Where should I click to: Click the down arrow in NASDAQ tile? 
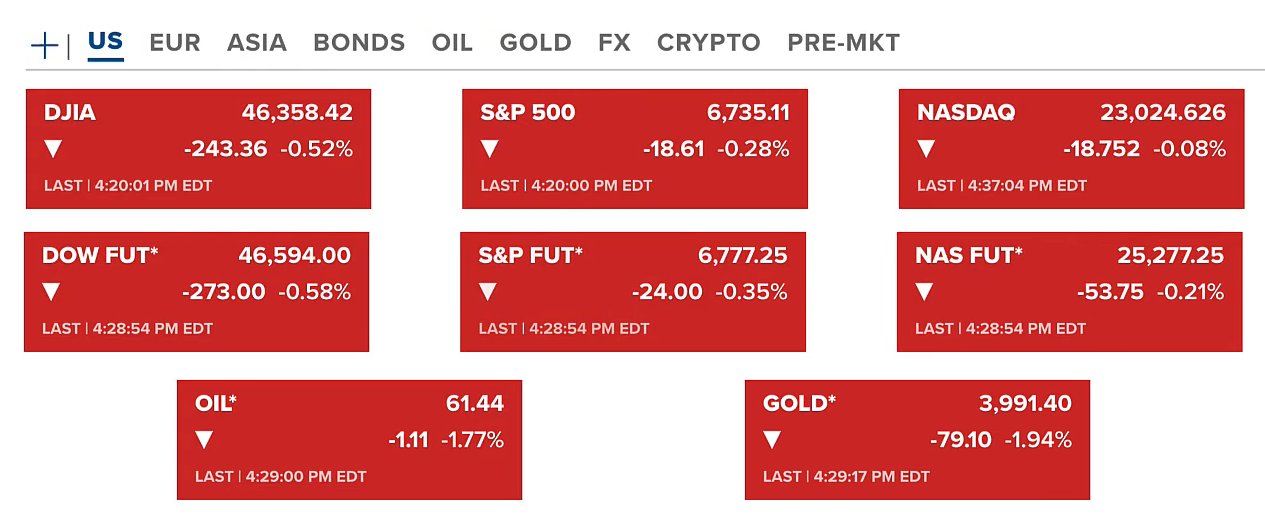926,149
